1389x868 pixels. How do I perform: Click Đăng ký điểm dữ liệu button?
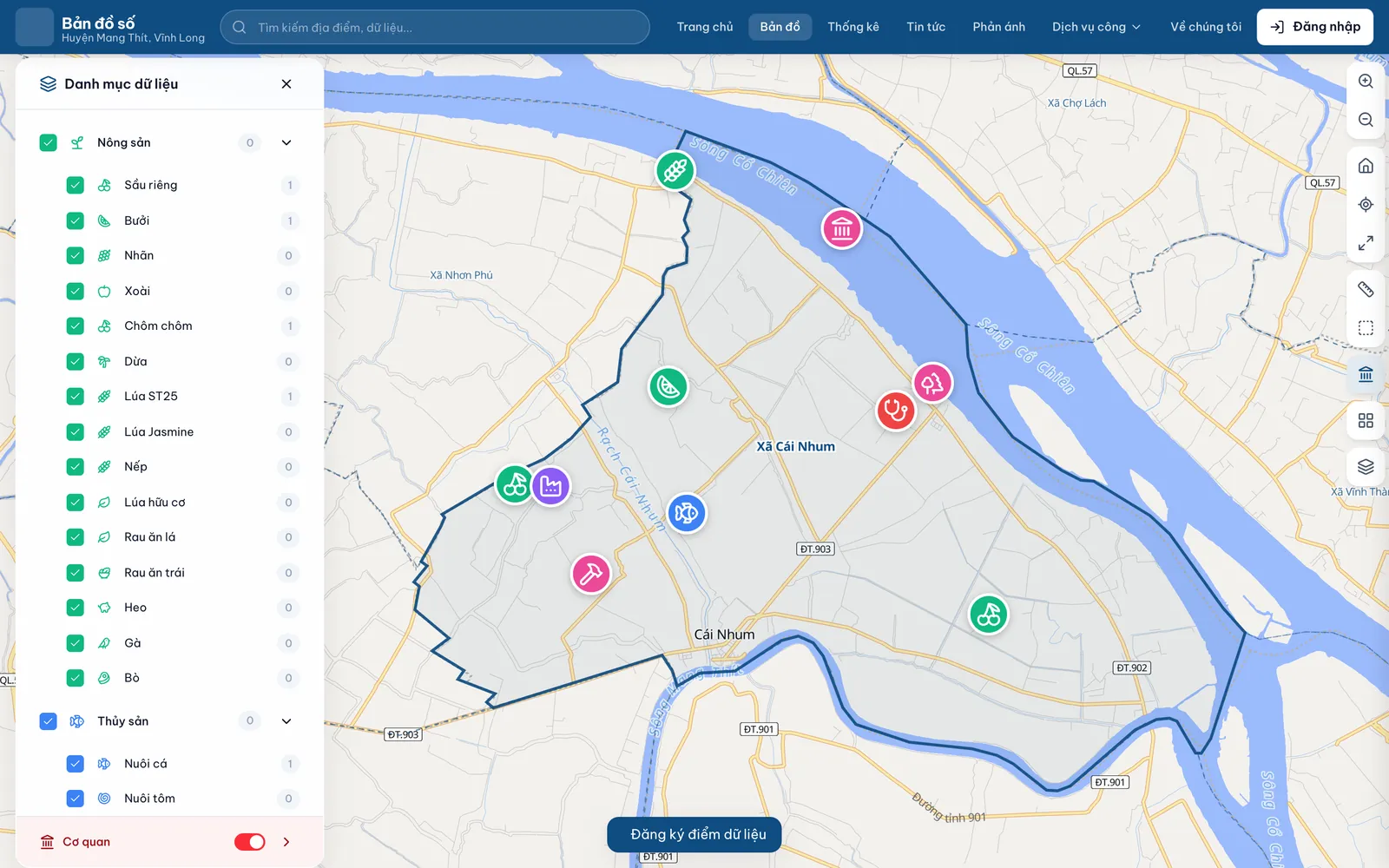(694, 834)
